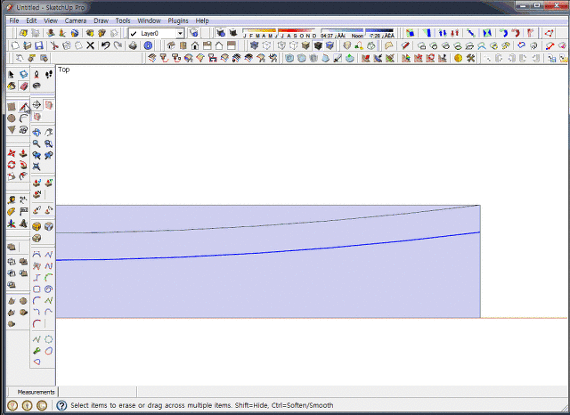570x415 pixels.
Task: Select the Paint Bucket tool
Action: [12, 86]
